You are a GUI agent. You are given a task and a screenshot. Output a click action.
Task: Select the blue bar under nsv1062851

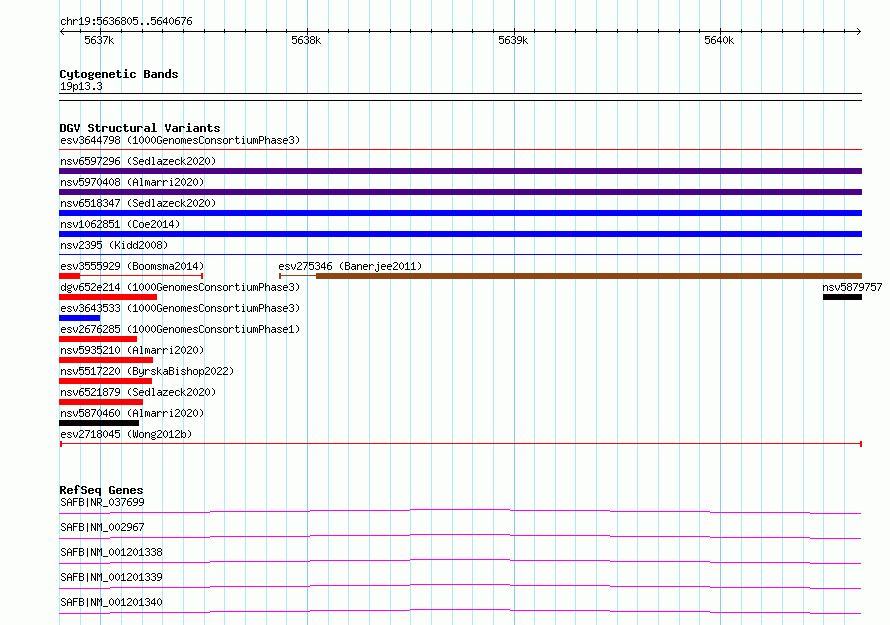click(460, 234)
